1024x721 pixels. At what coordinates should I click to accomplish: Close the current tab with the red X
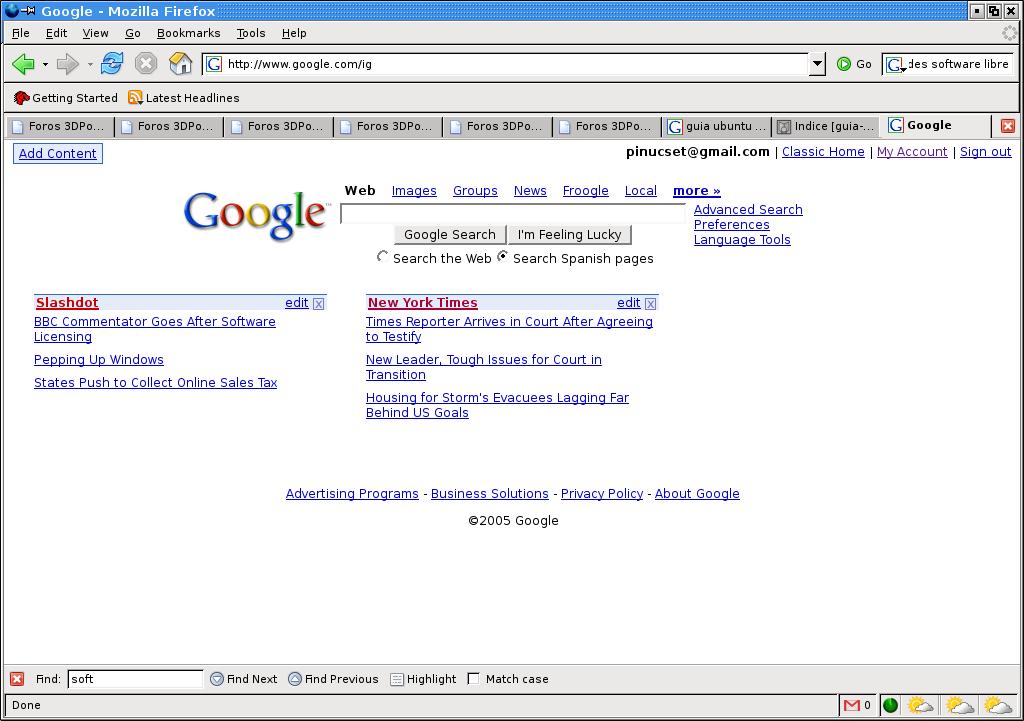[x=1008, y=126]
